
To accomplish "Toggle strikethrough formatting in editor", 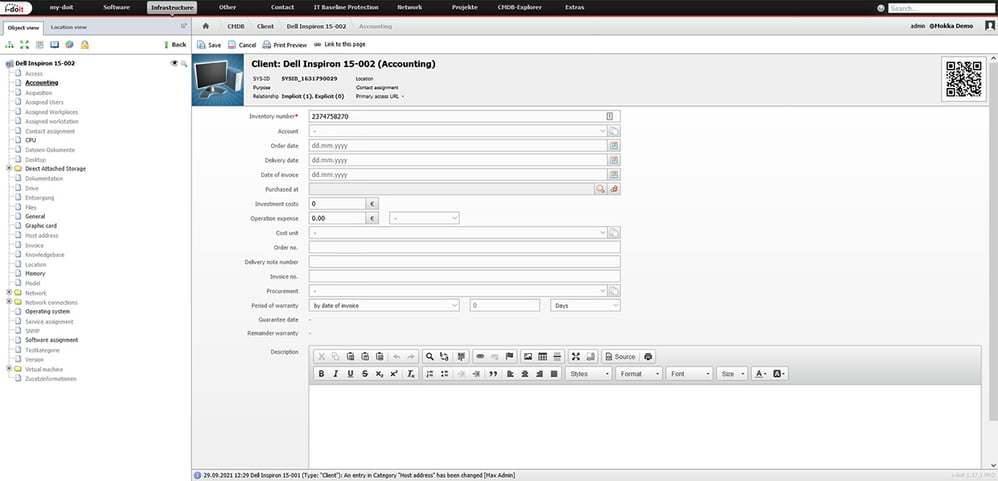I will [365, 374].
